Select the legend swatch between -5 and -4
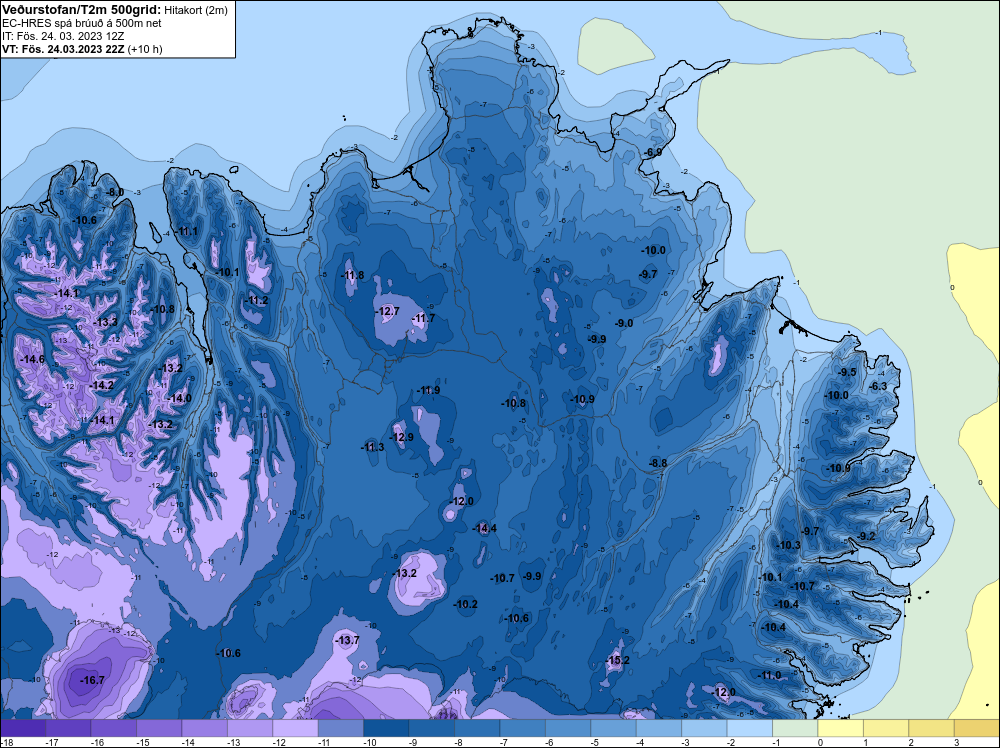 point(613,728)
